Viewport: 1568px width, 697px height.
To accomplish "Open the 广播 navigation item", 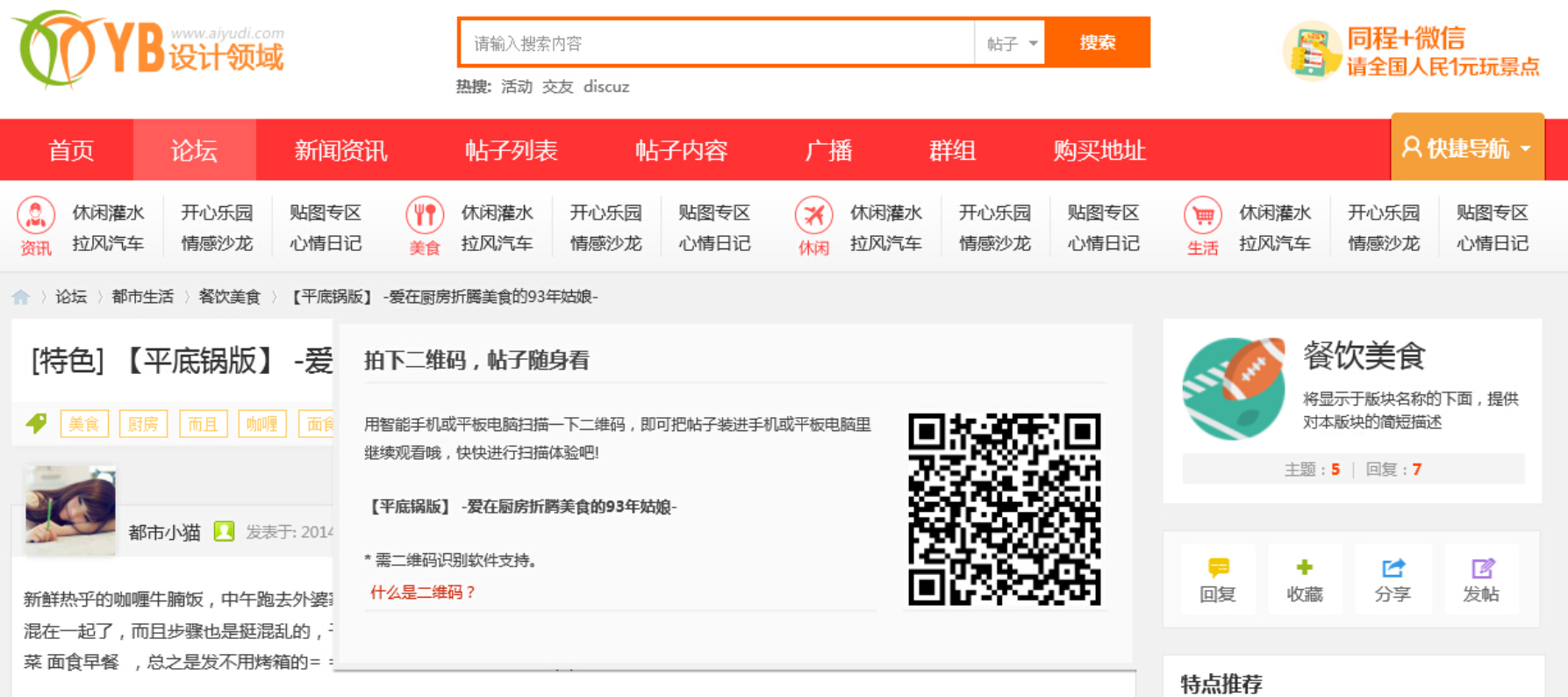I will tap(828, 151).
